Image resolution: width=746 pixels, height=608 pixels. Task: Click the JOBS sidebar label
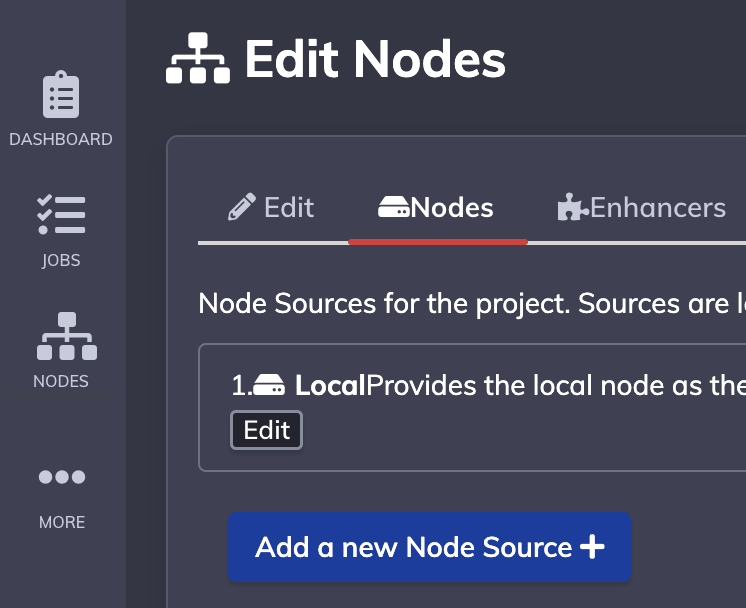[x=61, y=260]
